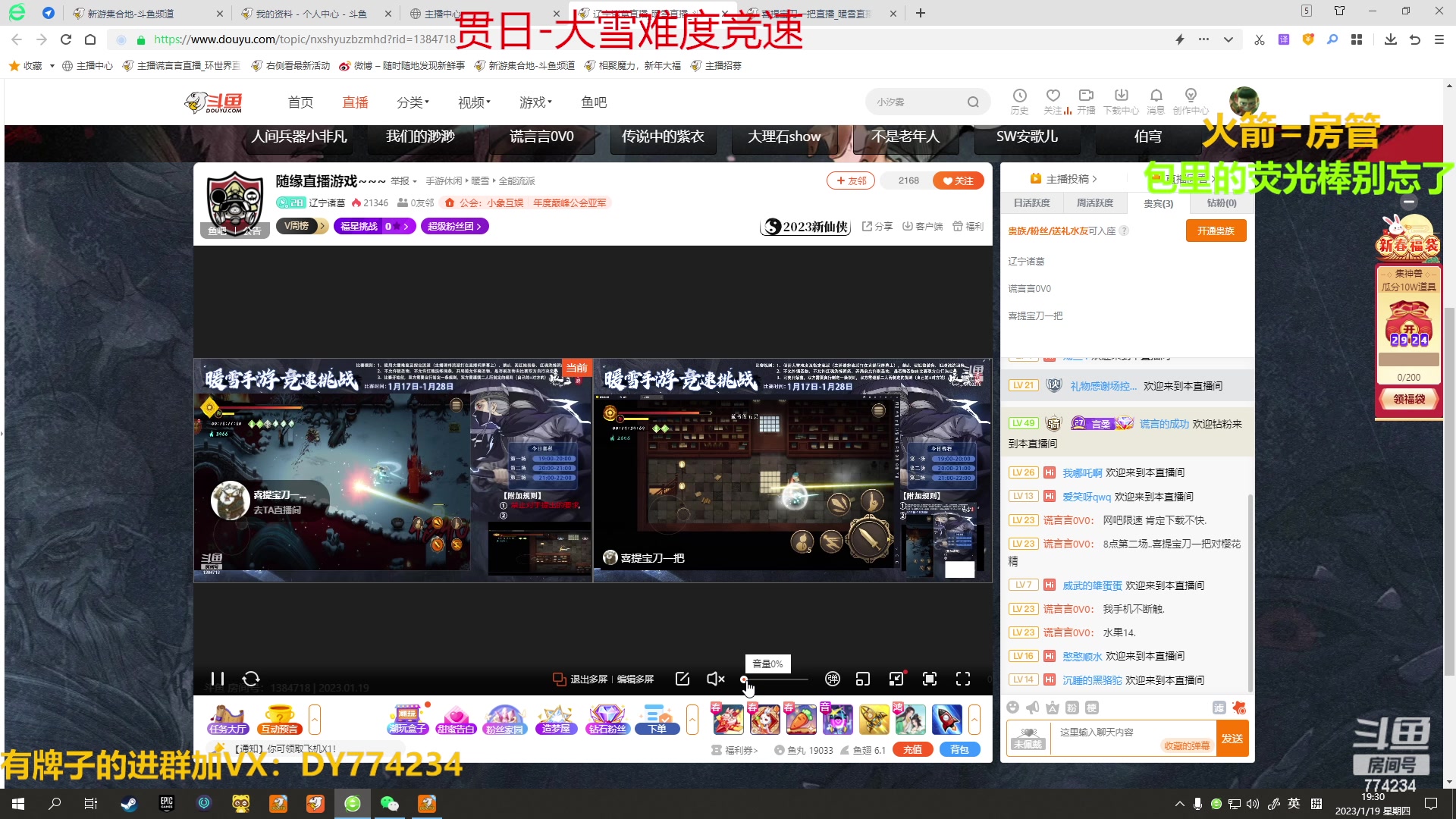Open the Creator Center (创作中心) icon
Screen dimensions: 1456x819
tap(1191, 101)
